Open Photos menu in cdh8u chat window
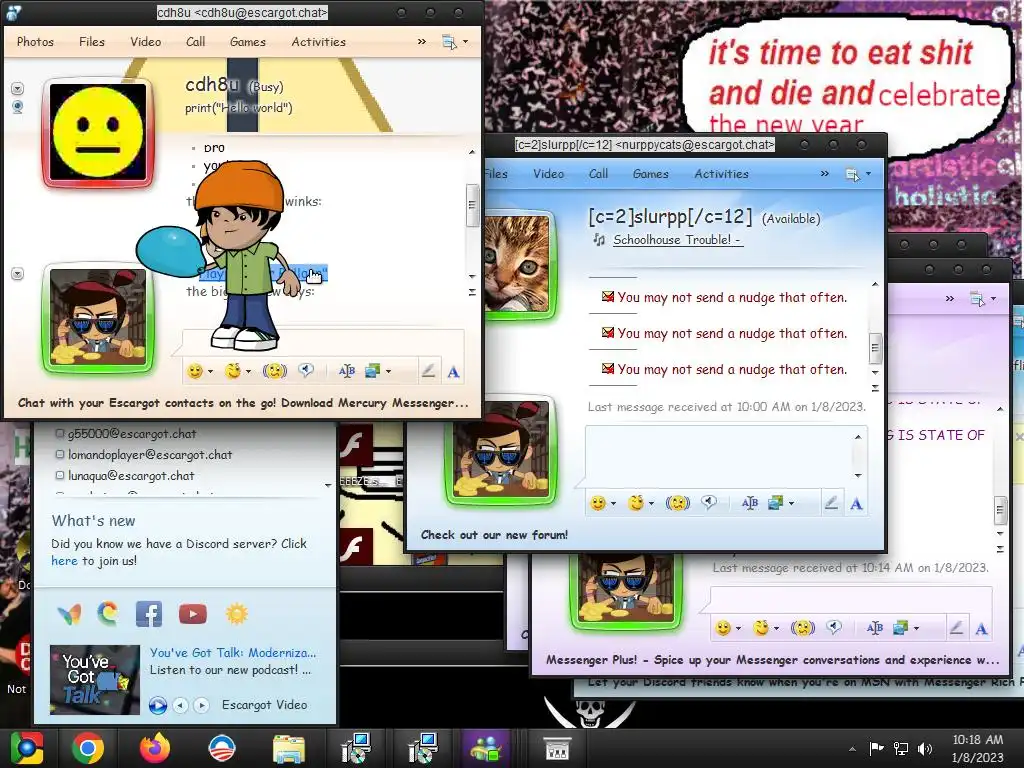 (35, 42)
